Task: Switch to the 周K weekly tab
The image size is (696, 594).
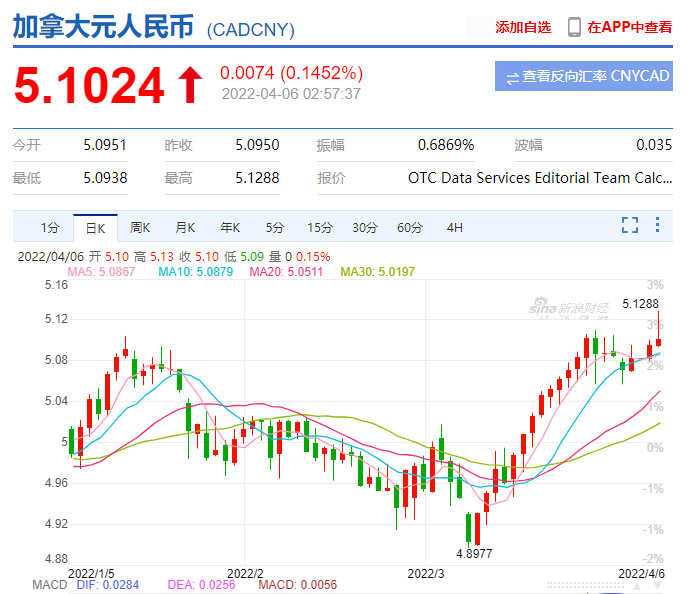Action: point(140,228)
